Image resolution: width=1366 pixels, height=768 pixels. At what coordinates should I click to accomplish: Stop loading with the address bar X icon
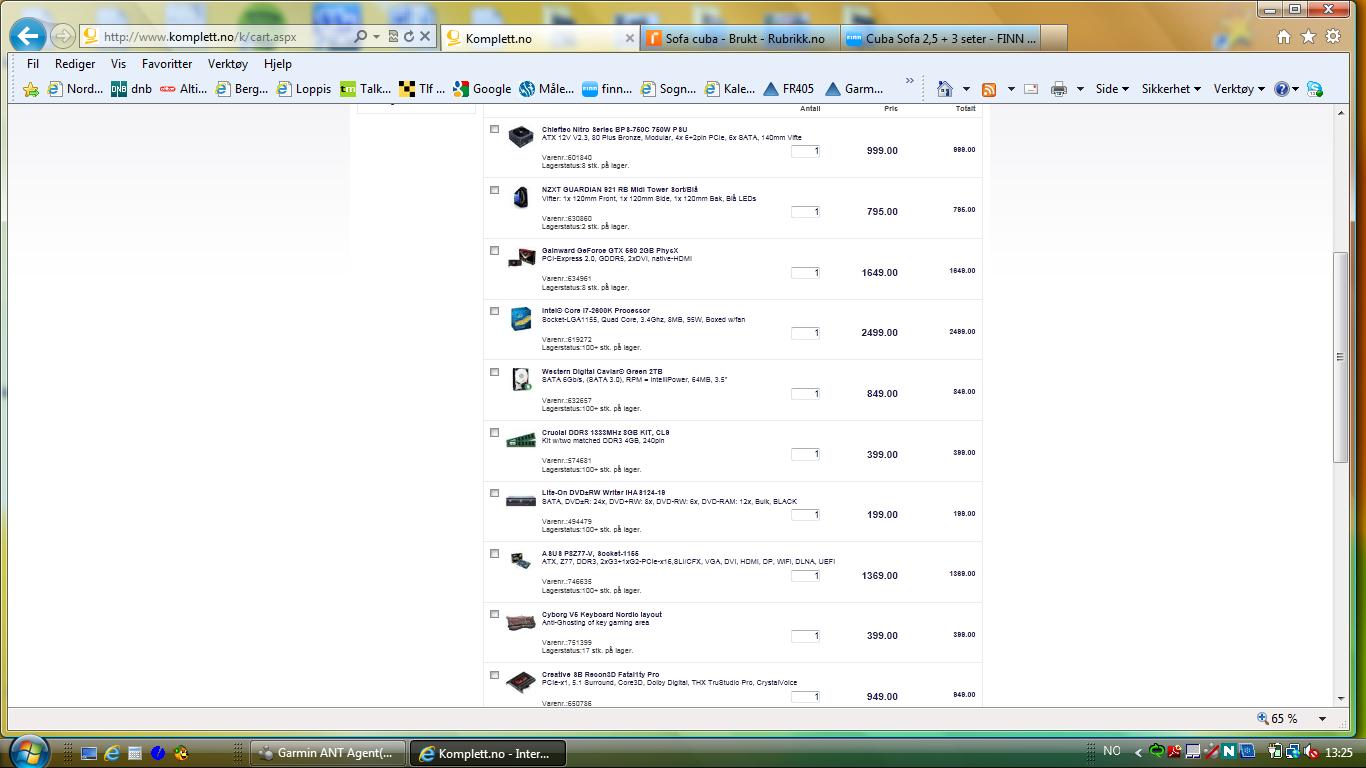click(x=425, y=36)
